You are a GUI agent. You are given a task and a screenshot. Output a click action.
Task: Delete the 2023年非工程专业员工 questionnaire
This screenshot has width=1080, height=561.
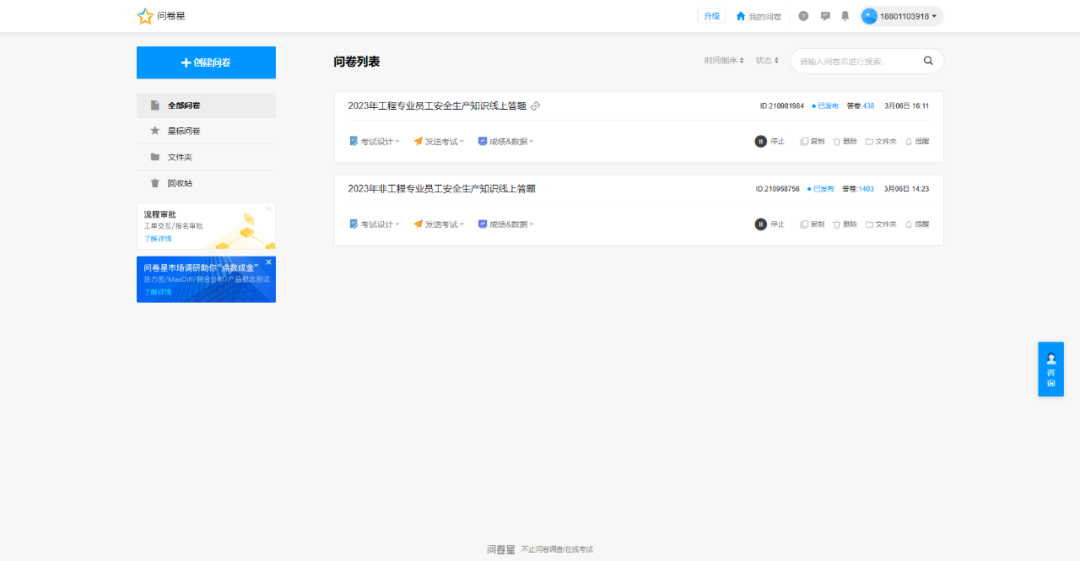845,224
